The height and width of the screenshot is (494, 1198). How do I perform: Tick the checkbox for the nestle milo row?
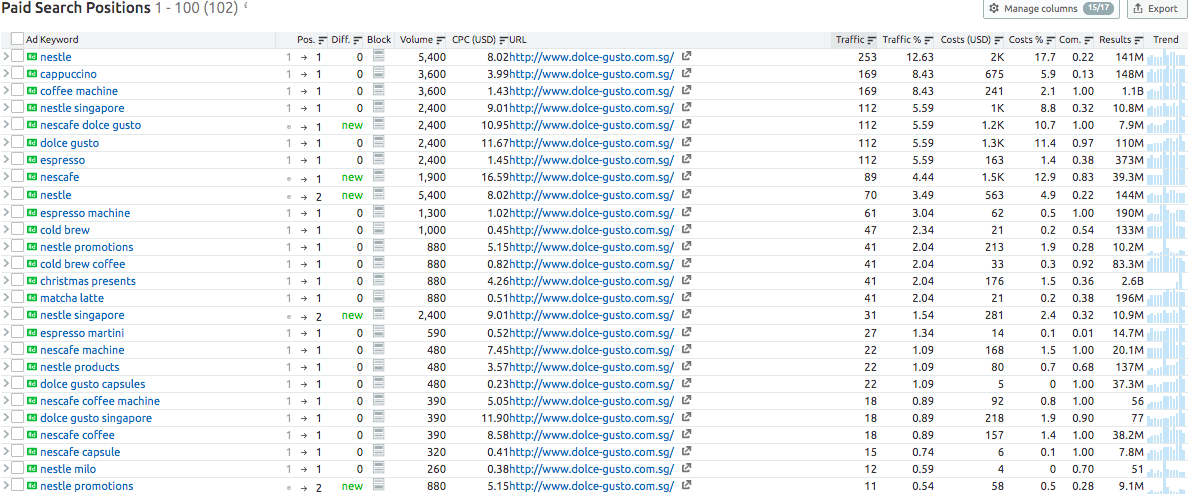point(18,469)
